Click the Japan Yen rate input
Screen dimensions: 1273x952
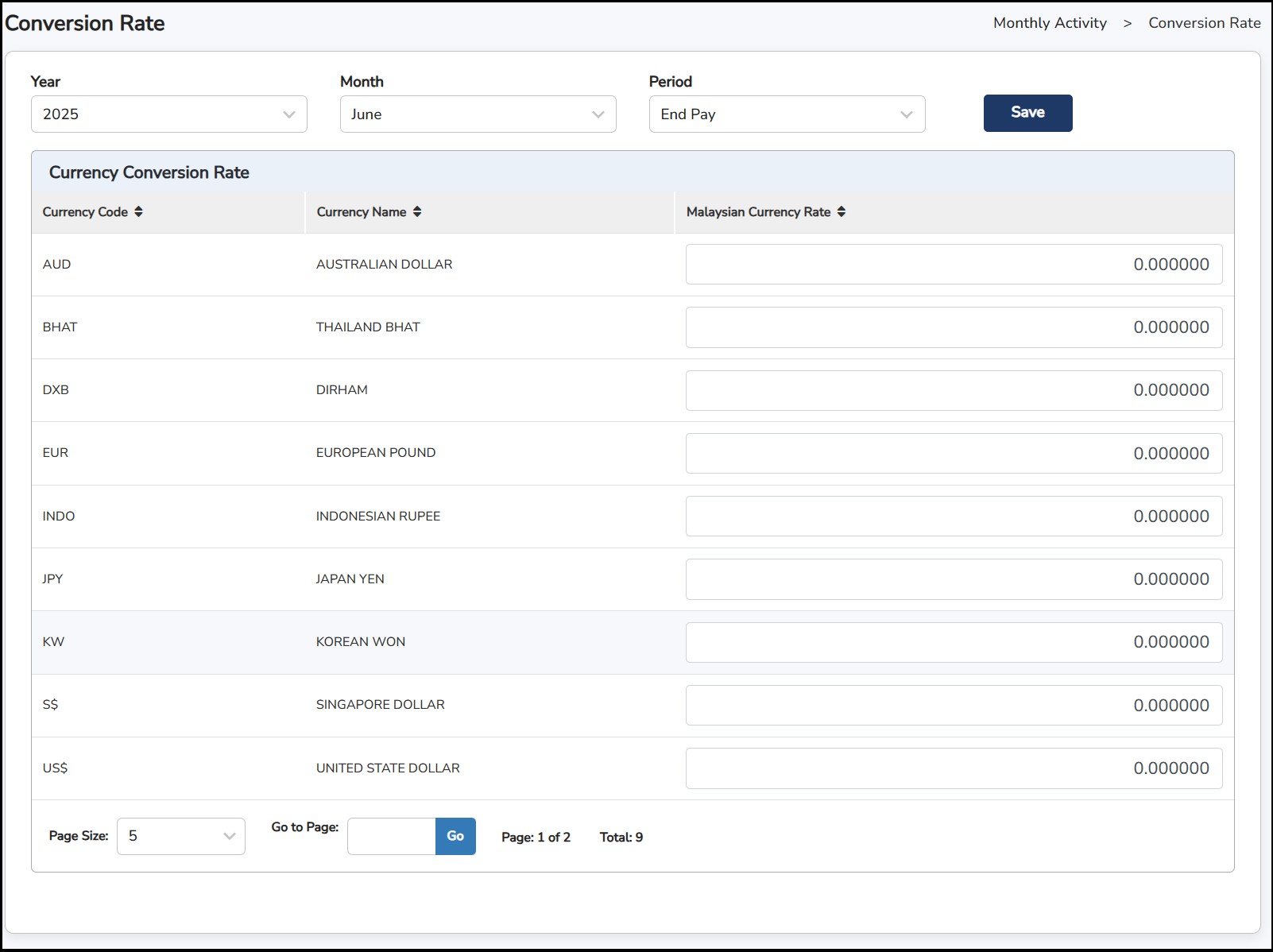coord(954,579)
